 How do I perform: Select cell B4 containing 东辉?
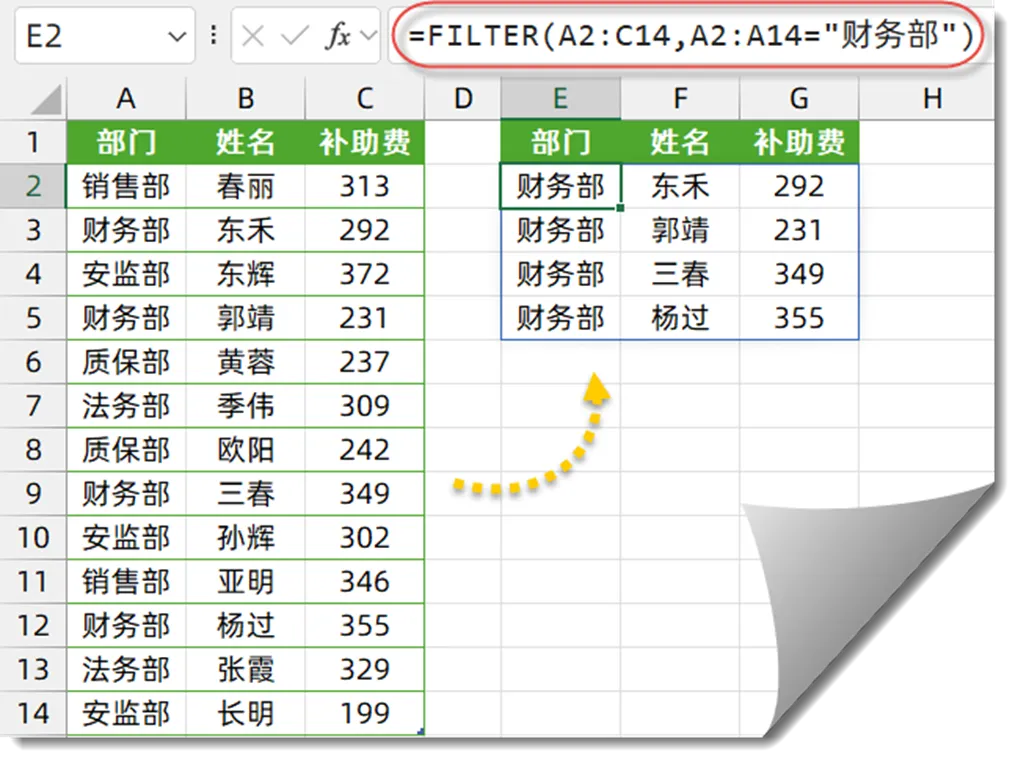click(x=245, y=274)
